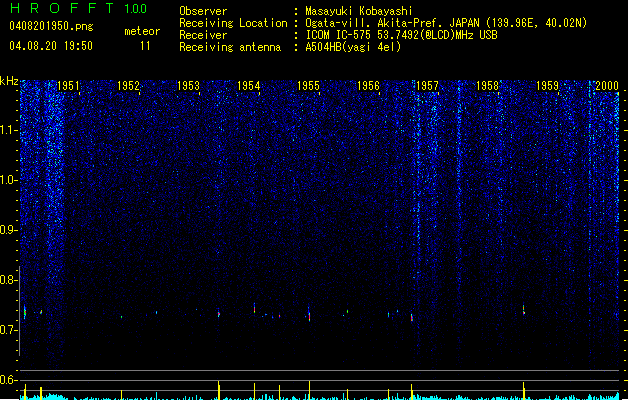The width and height of the screenshot is (629, 400).
Task: Click the 1954 time axis label
Action: 248,86
